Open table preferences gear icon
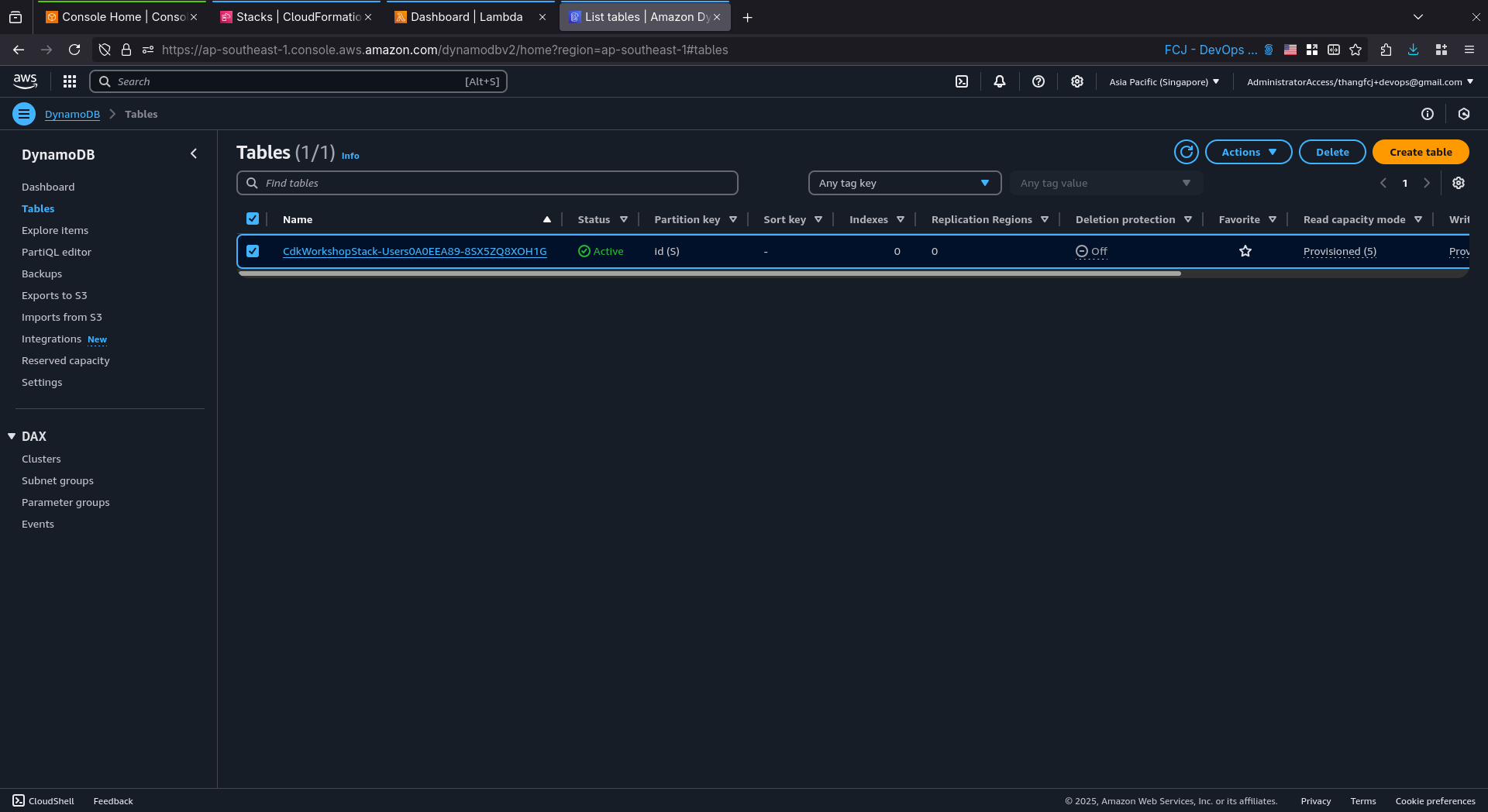This screenshot has width=1488, height=812. point(1459,183)
